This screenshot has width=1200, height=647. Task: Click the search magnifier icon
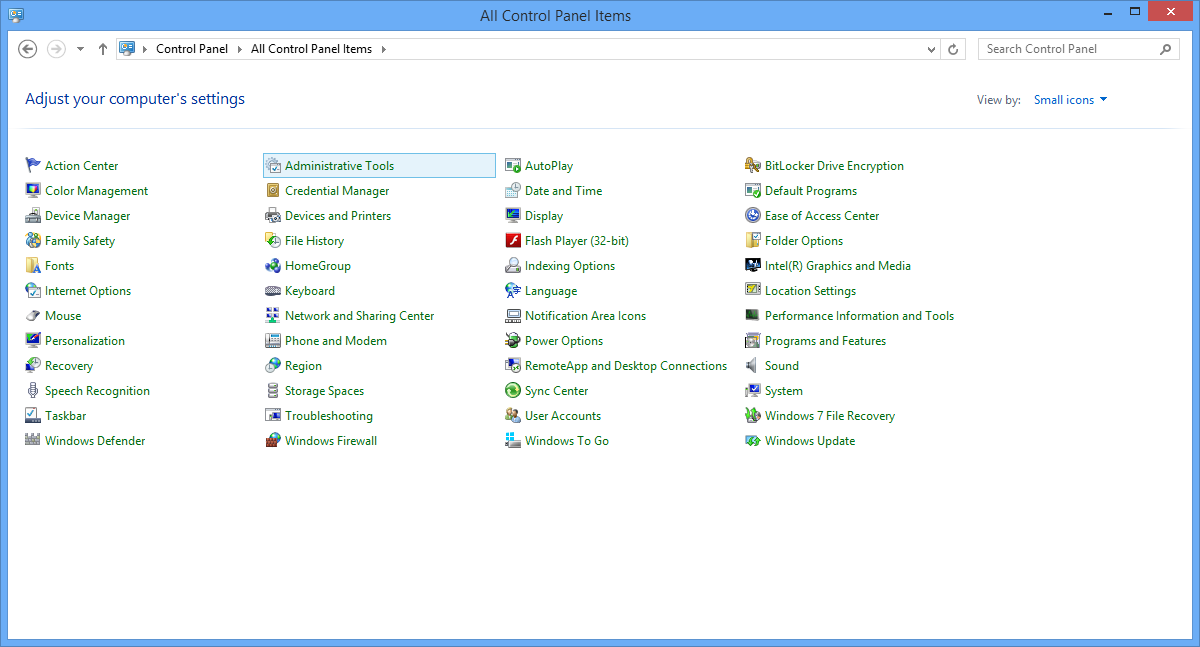(1166, 49)
